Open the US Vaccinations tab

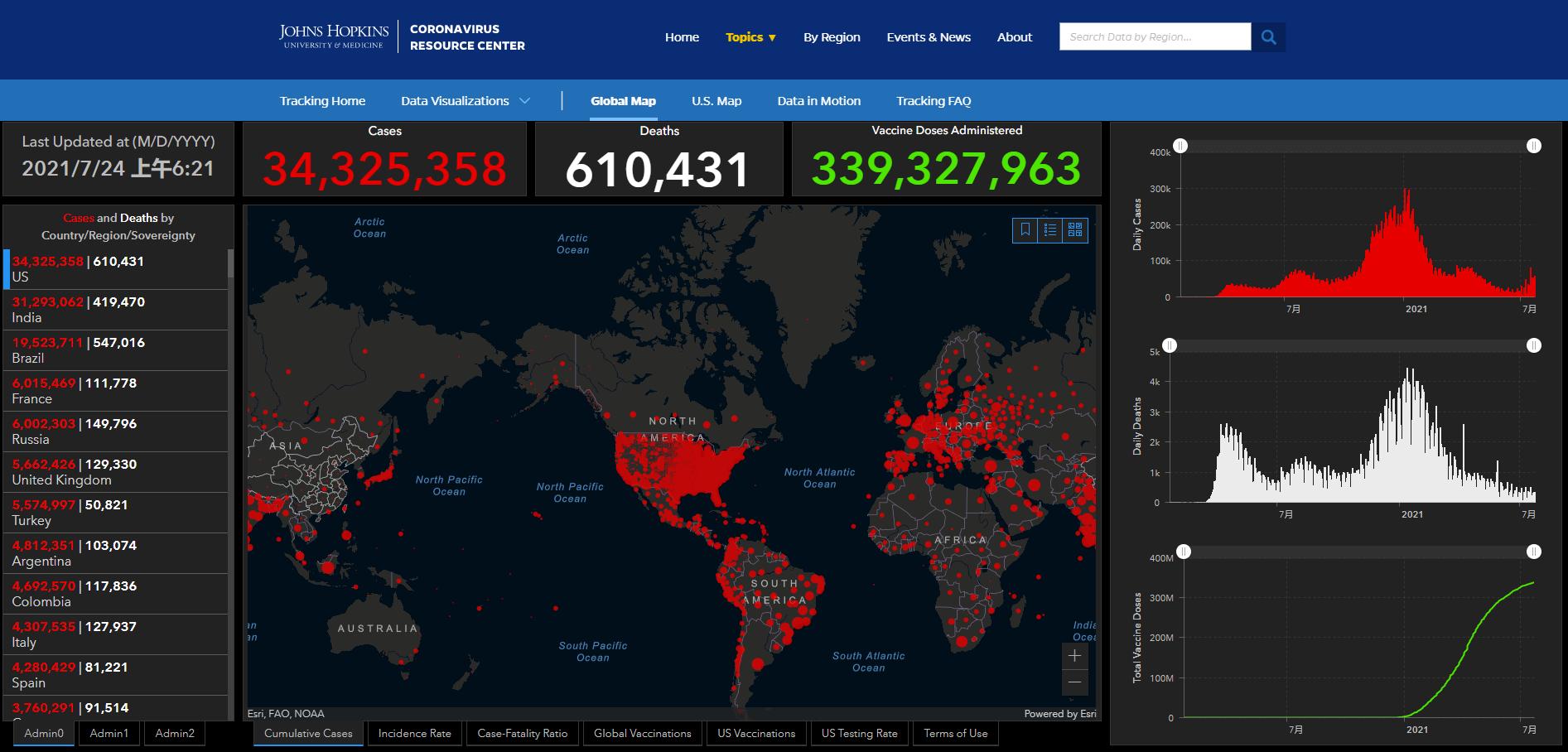coord(756,734)
